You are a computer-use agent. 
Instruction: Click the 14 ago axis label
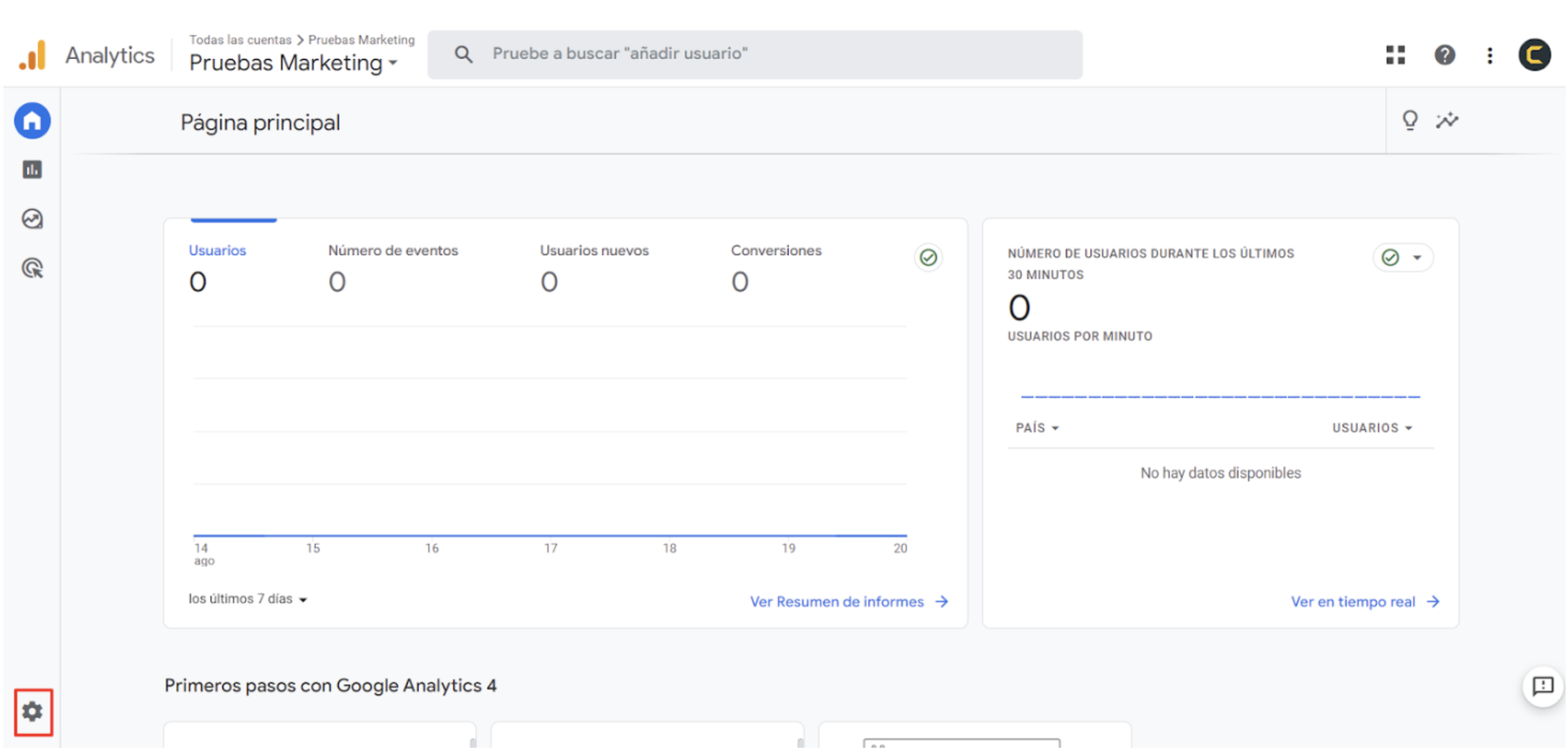pyautogui.click(x=204, y=554)
